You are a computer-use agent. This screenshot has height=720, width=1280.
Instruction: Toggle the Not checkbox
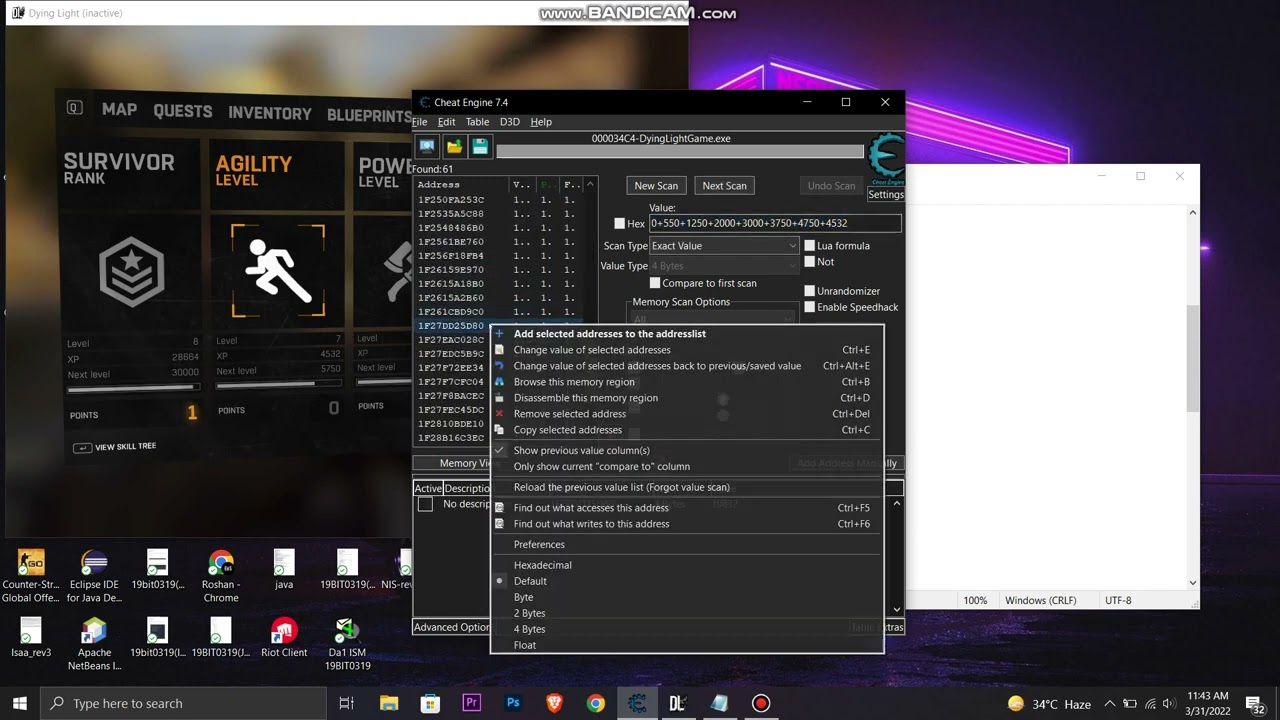coord(810,262)
